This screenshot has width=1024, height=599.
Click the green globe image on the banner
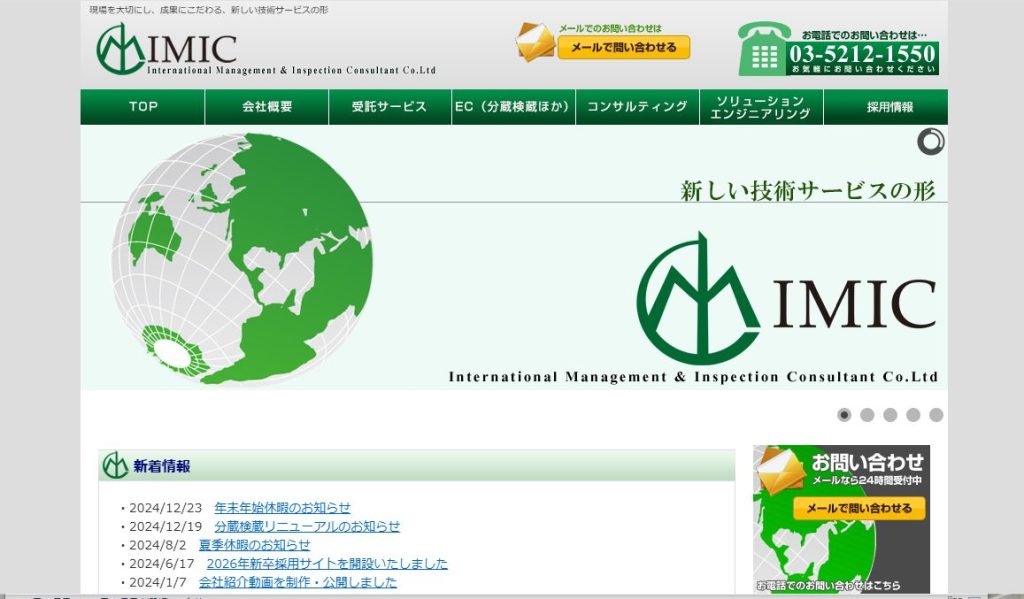242,259
